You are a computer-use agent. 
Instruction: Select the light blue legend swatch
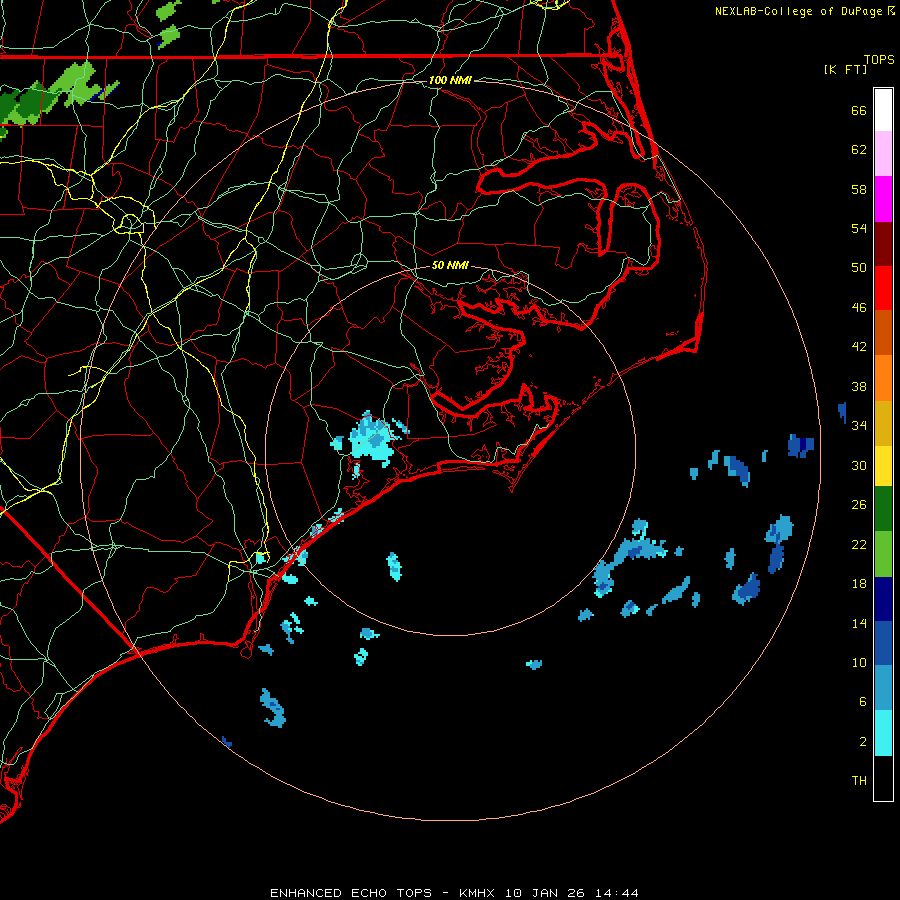(883, 688)
